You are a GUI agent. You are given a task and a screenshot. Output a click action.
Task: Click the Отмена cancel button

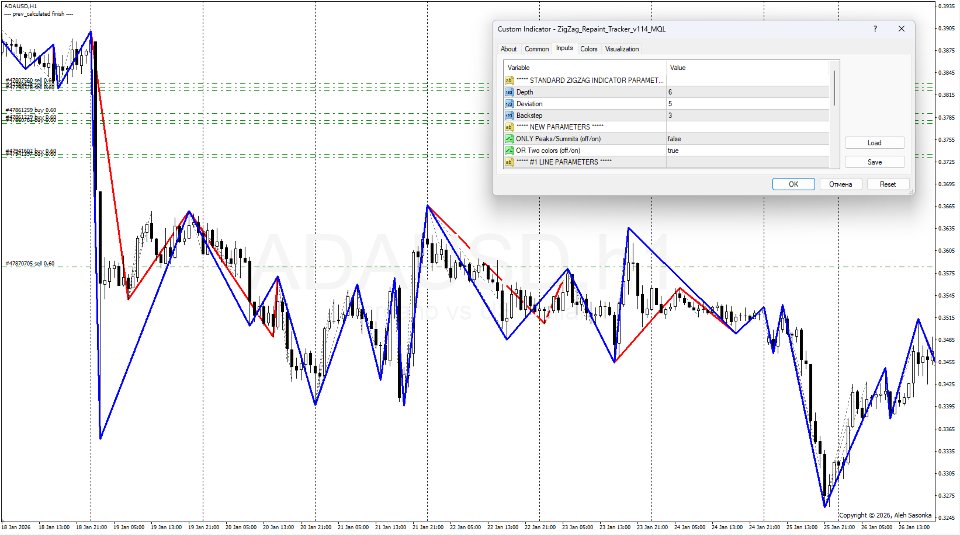(840, 184)
